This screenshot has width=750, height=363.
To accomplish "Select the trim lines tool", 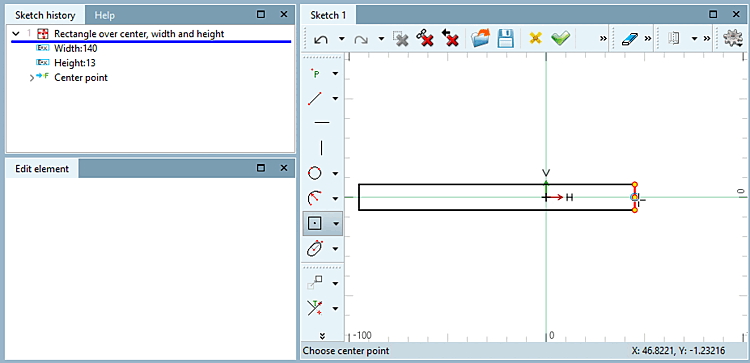I will 315,308.
